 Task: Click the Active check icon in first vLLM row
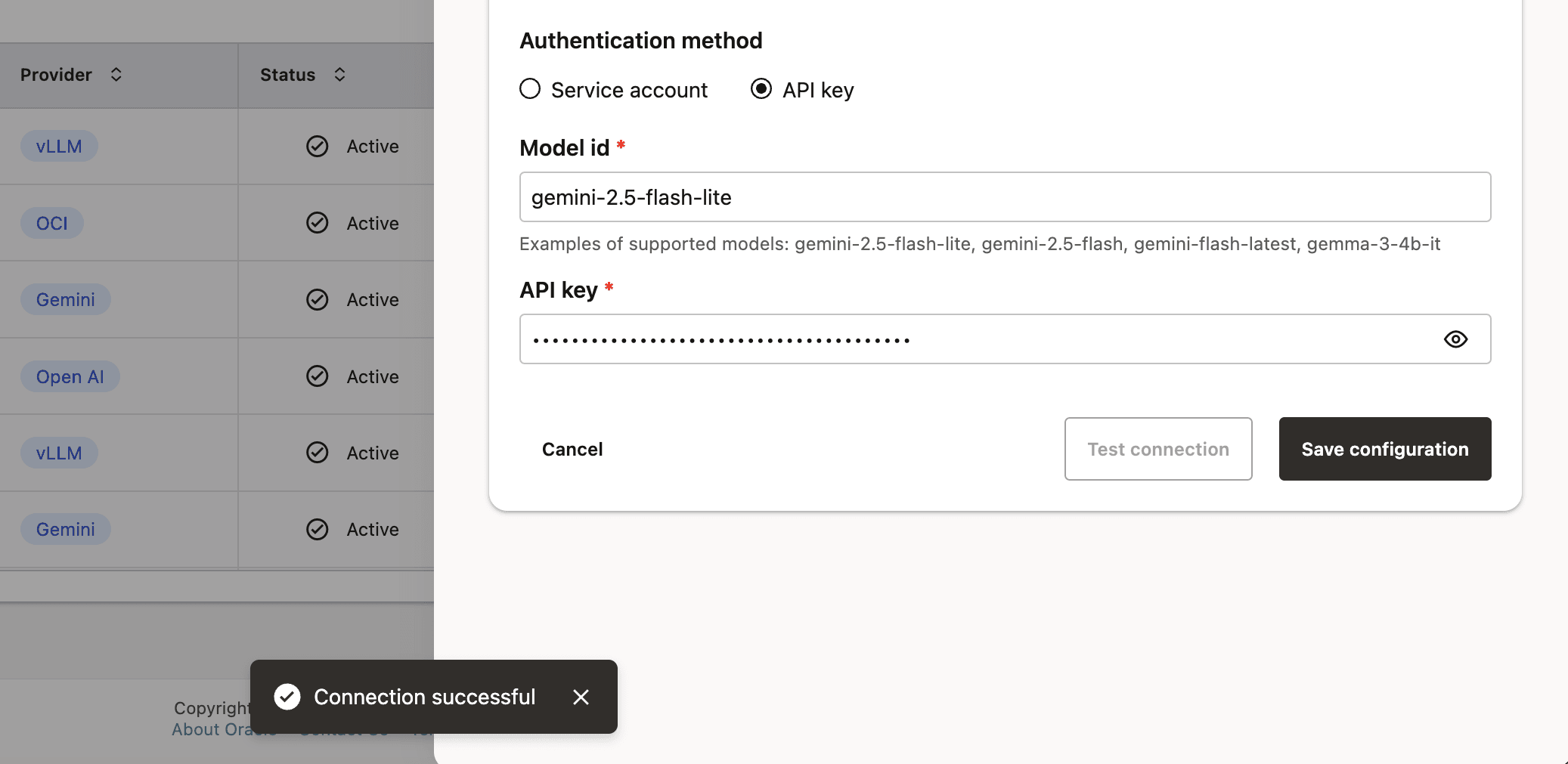click(318, 146)
